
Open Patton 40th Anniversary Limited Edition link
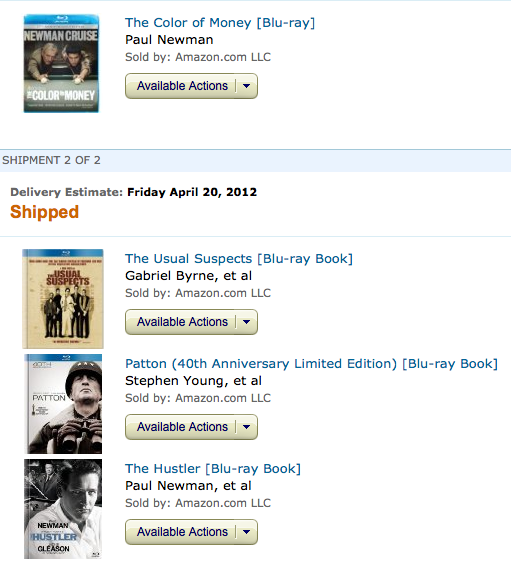(311, 363)
